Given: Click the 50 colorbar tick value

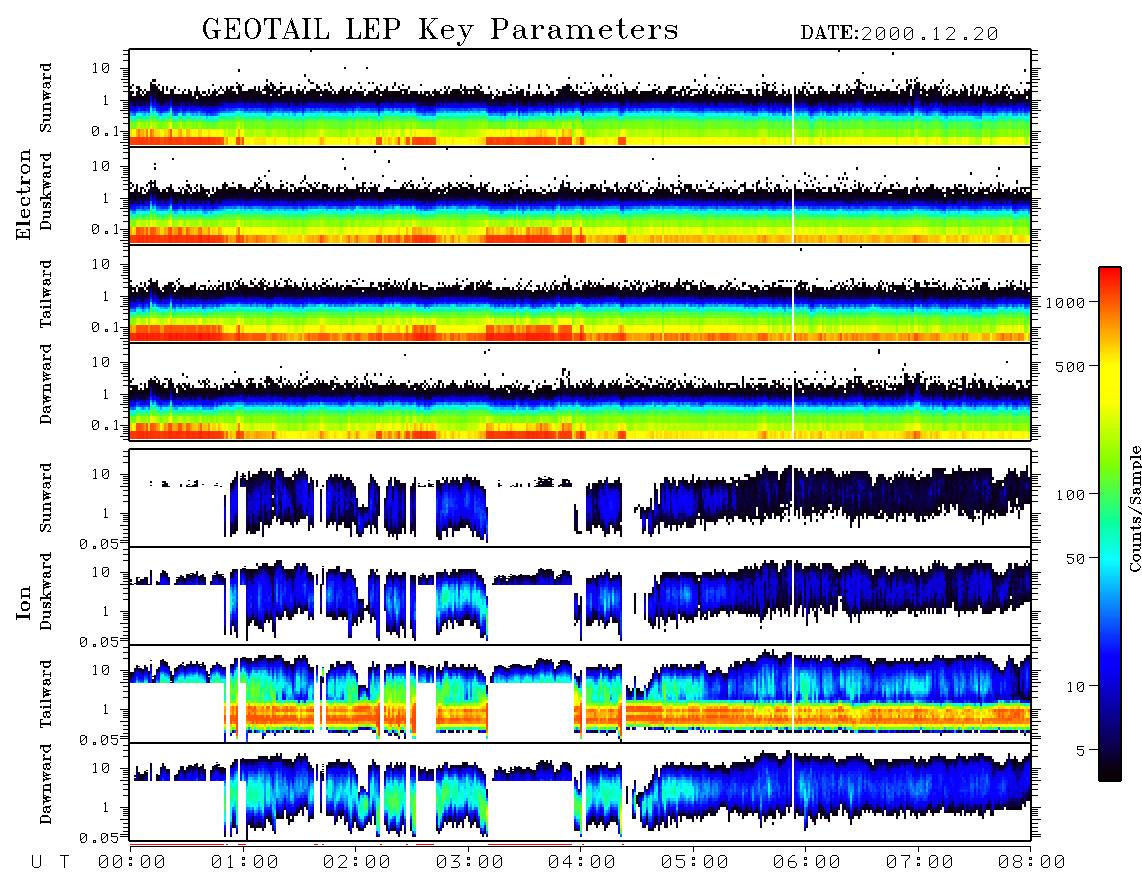Looking at the screenshot, I should click(1075, 559).
